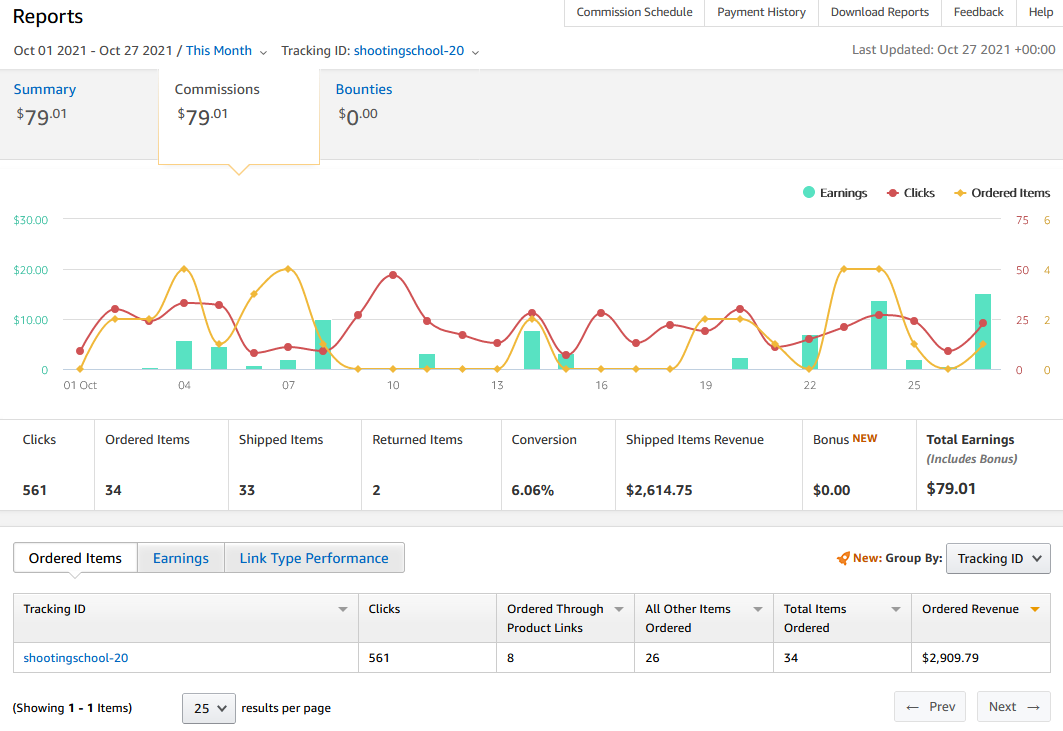Select the Ordered Items table tab
The image size is (1063, 731).
75,557
